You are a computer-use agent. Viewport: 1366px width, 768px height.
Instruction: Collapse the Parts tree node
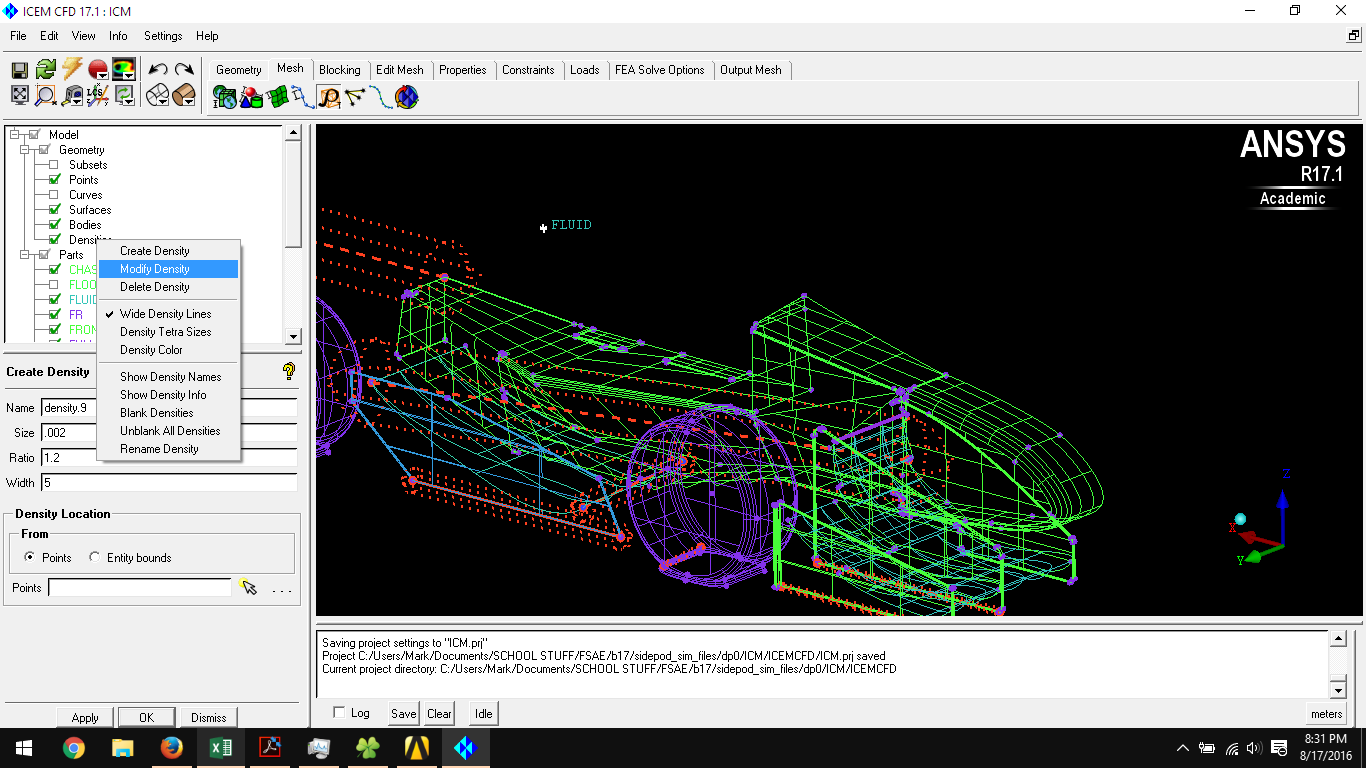(24, 255)
